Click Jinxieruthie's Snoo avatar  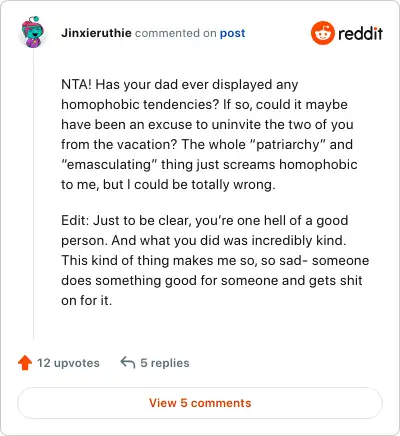coord(33,32)
